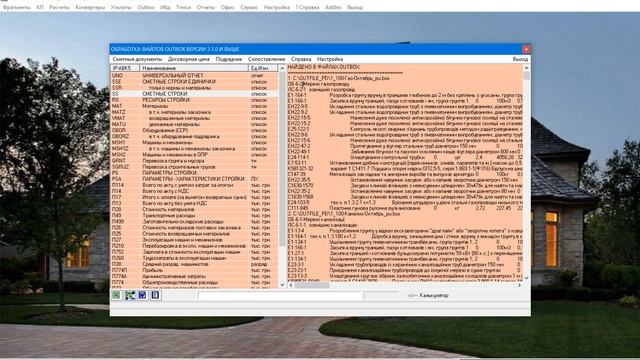Select the СМЕТНЫЕ СТРОКИ ЕДИНИЧКИ row

tap(194, 82)
